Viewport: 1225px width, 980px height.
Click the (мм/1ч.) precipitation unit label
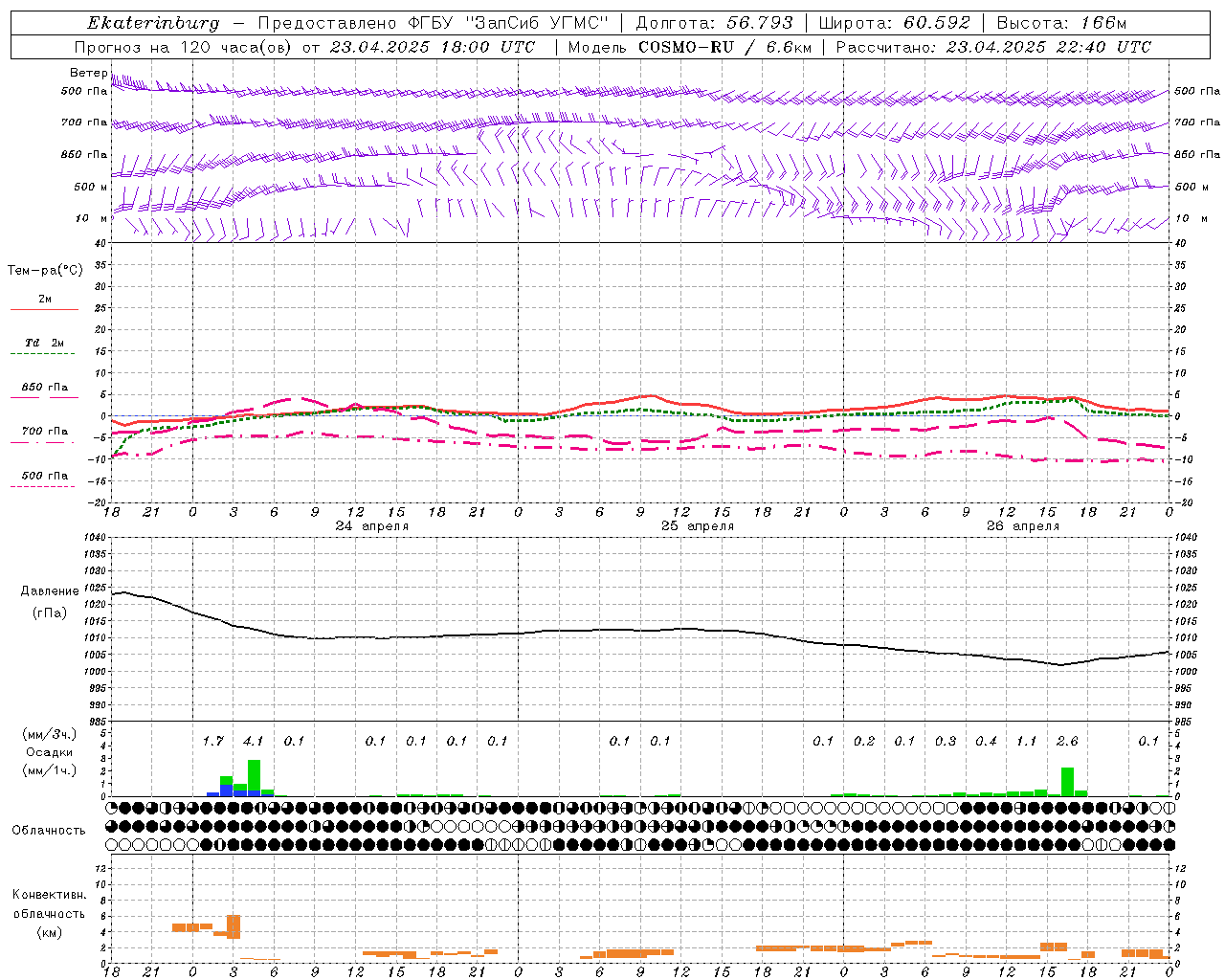50,770
